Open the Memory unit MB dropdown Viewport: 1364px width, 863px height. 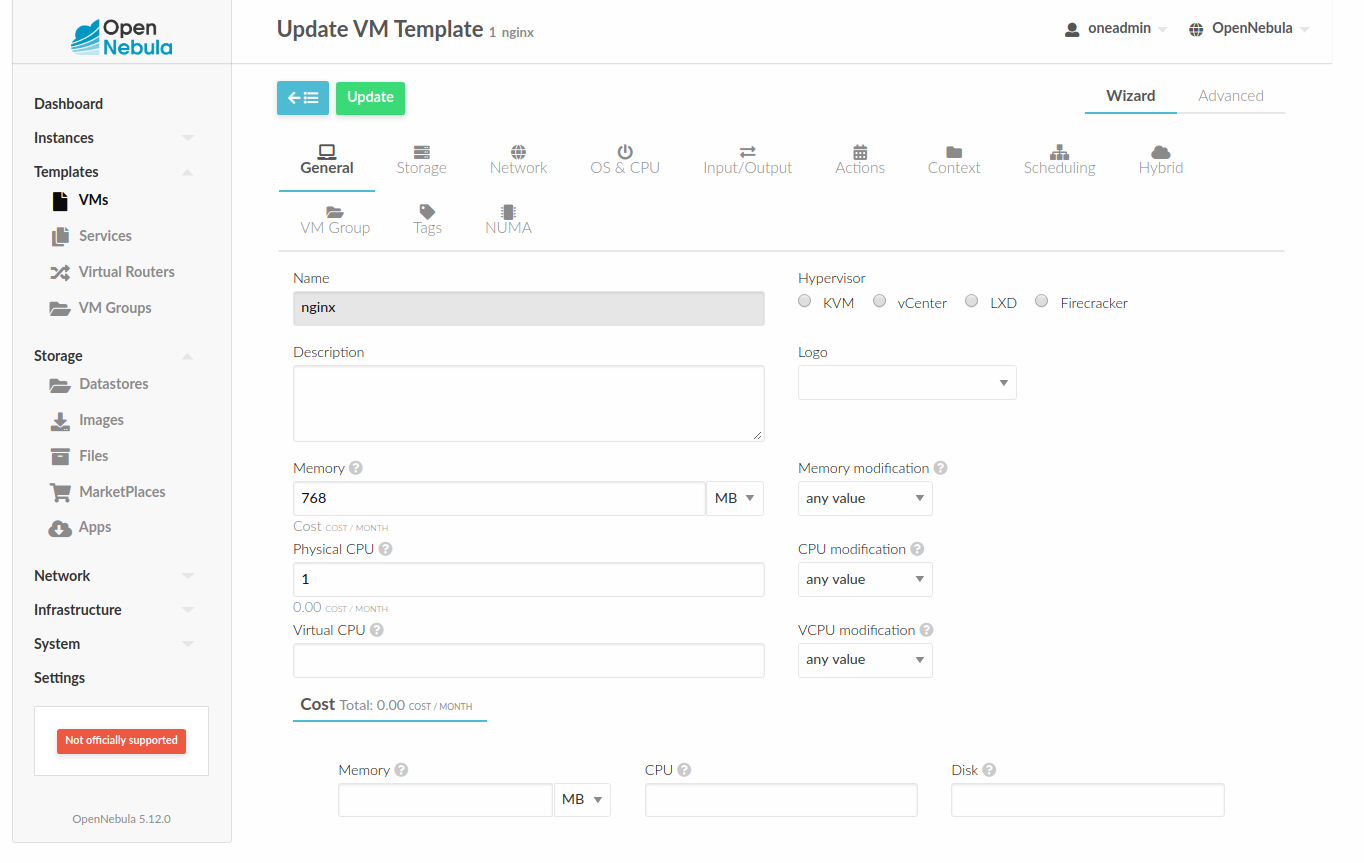735,498
